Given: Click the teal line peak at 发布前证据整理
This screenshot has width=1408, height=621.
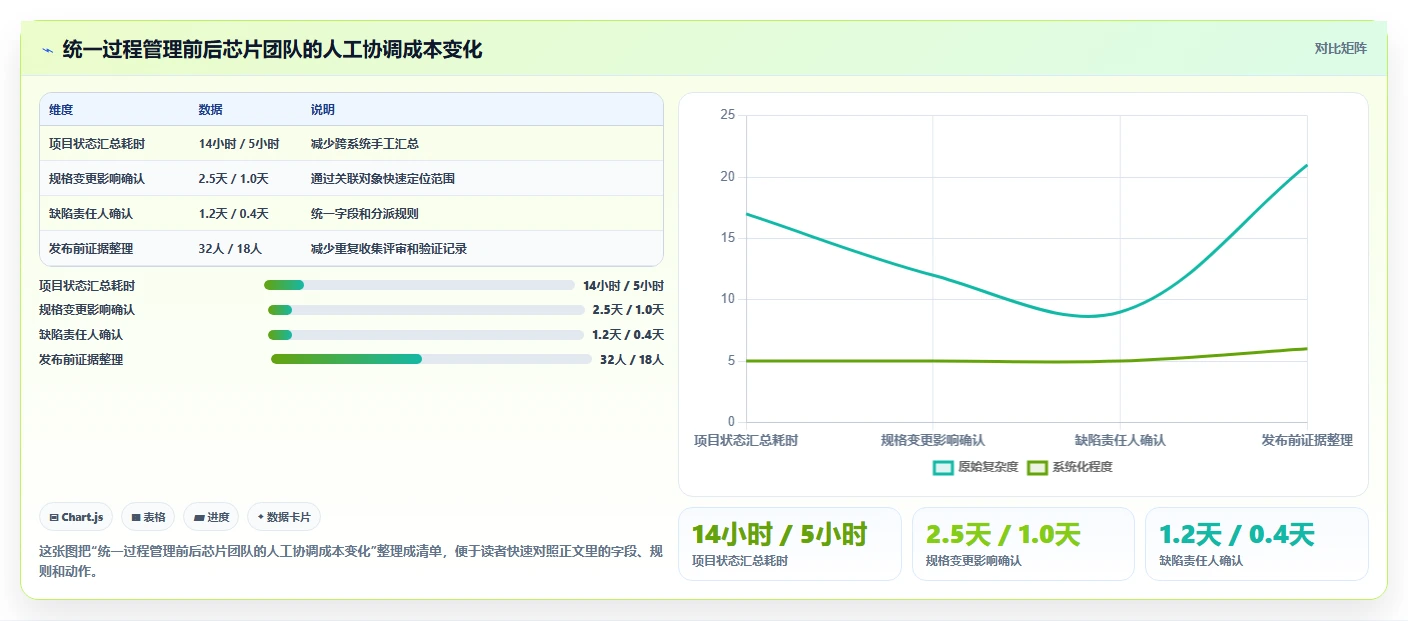Looking at the screenshot, I should [x=1306, y=166].
